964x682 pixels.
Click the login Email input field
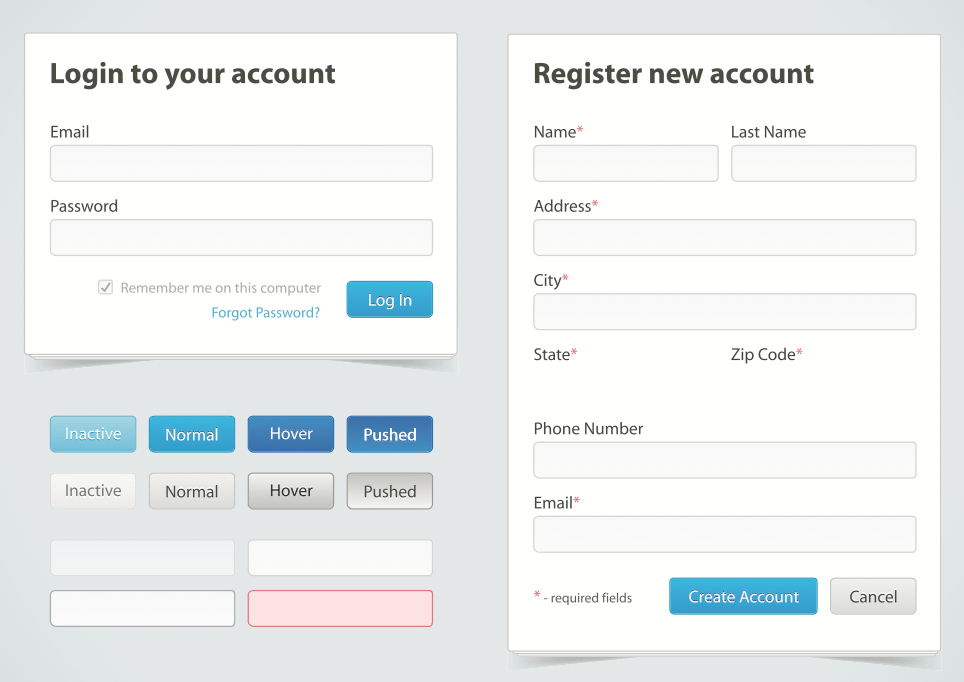click(241, 163)
